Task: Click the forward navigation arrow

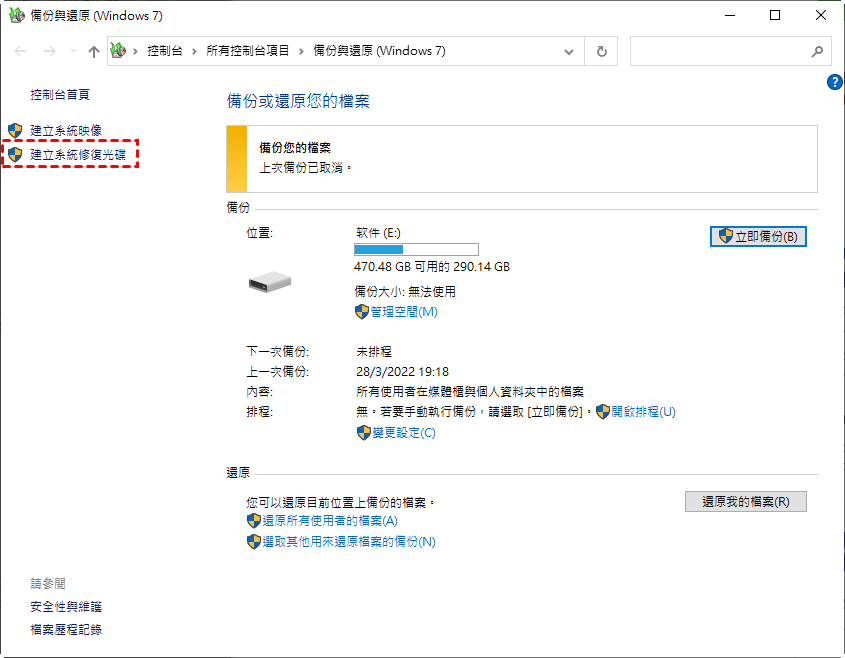Action: click(50, 51)
